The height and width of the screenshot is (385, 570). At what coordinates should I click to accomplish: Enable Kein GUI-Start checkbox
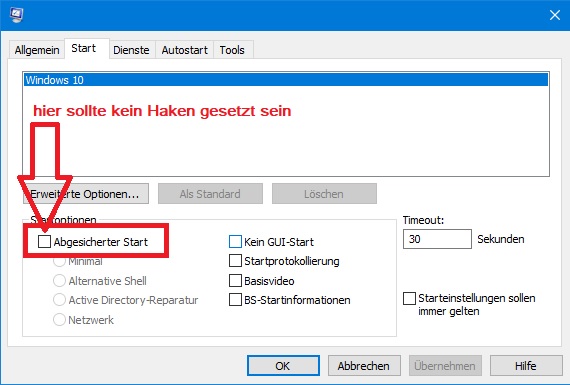point(235,241)
